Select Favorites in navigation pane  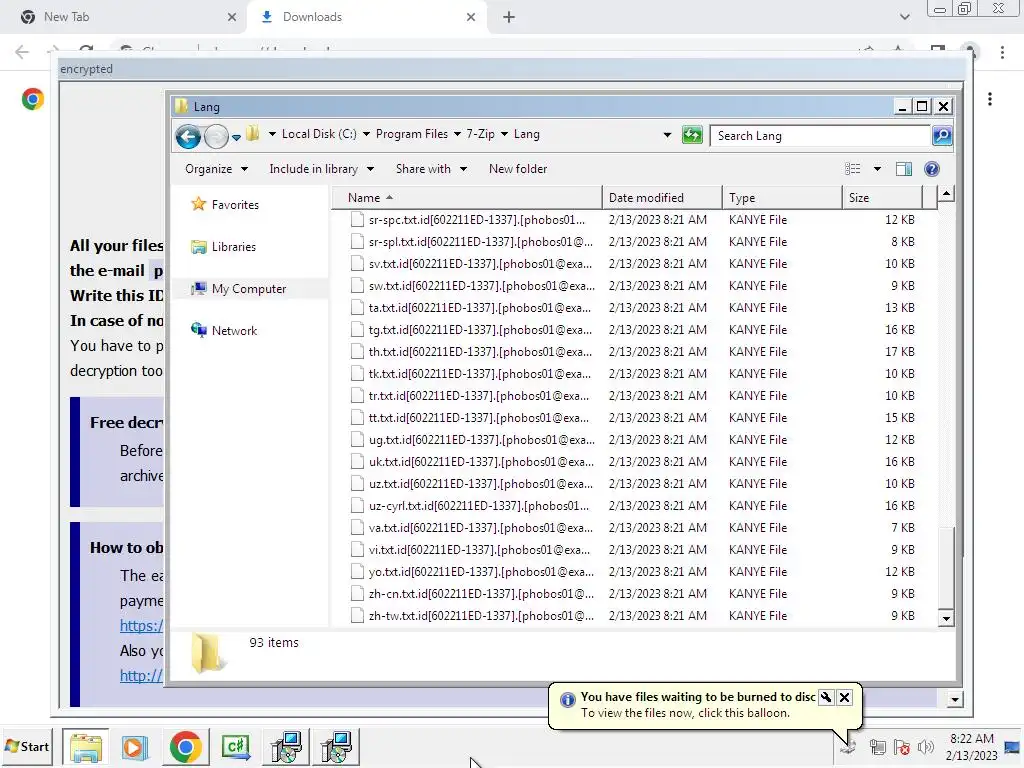225,204
